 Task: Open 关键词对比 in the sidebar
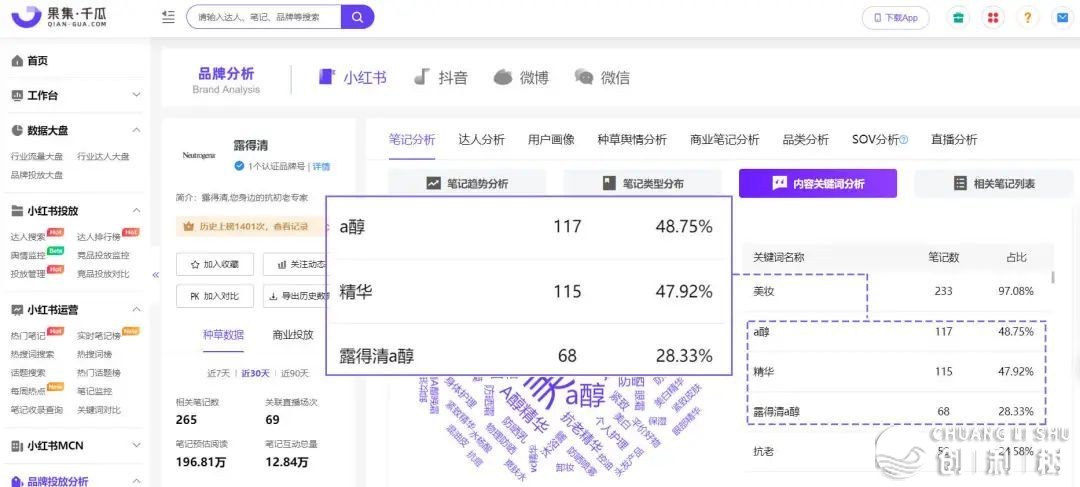98,410
